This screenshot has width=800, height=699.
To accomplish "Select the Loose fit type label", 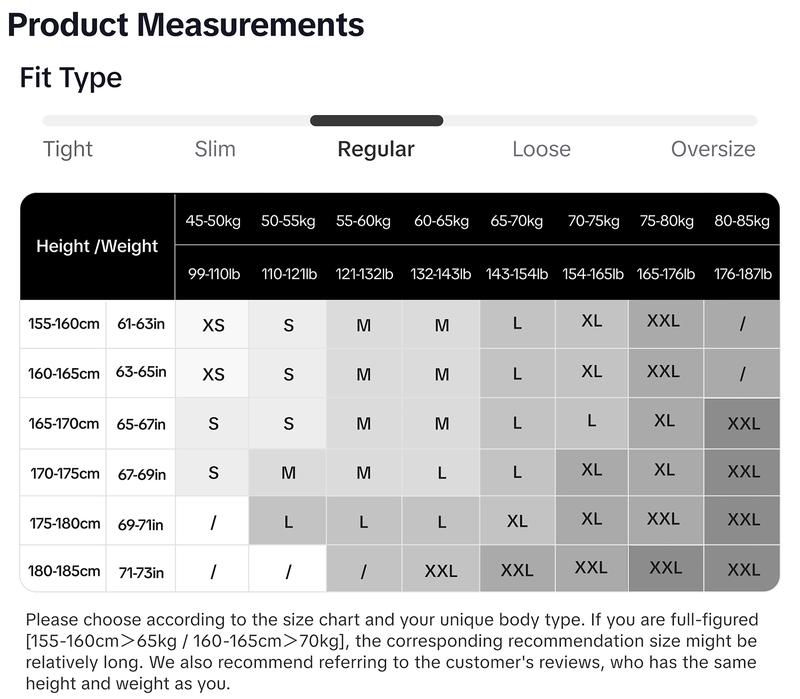I will [x=541, y=149].
